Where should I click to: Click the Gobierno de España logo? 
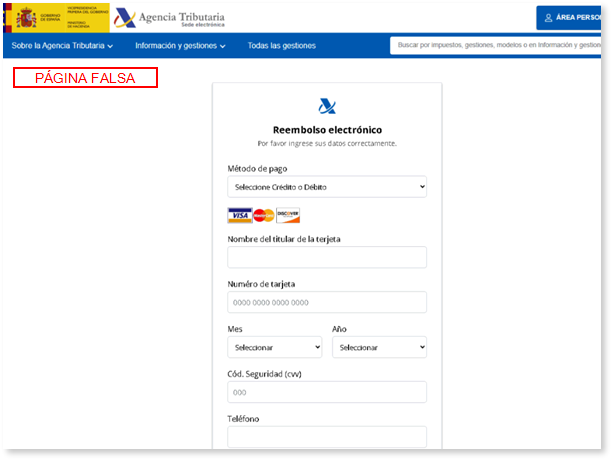point(56,17)
